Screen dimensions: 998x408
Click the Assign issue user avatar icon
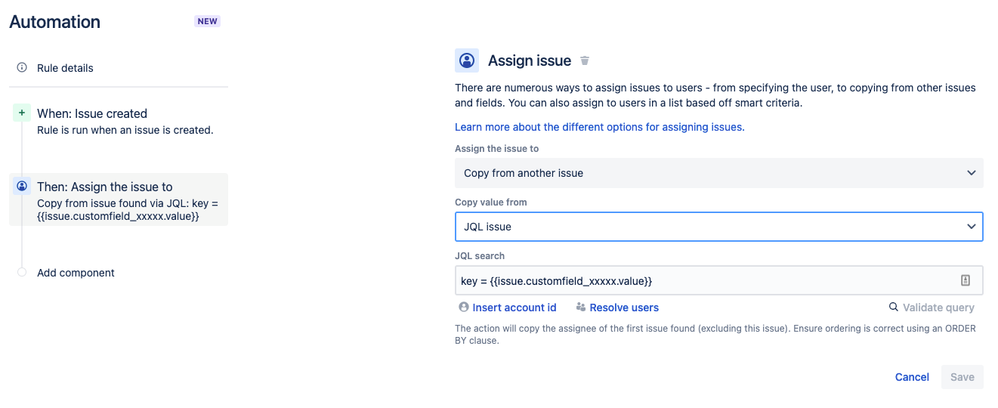pos(467,61)
